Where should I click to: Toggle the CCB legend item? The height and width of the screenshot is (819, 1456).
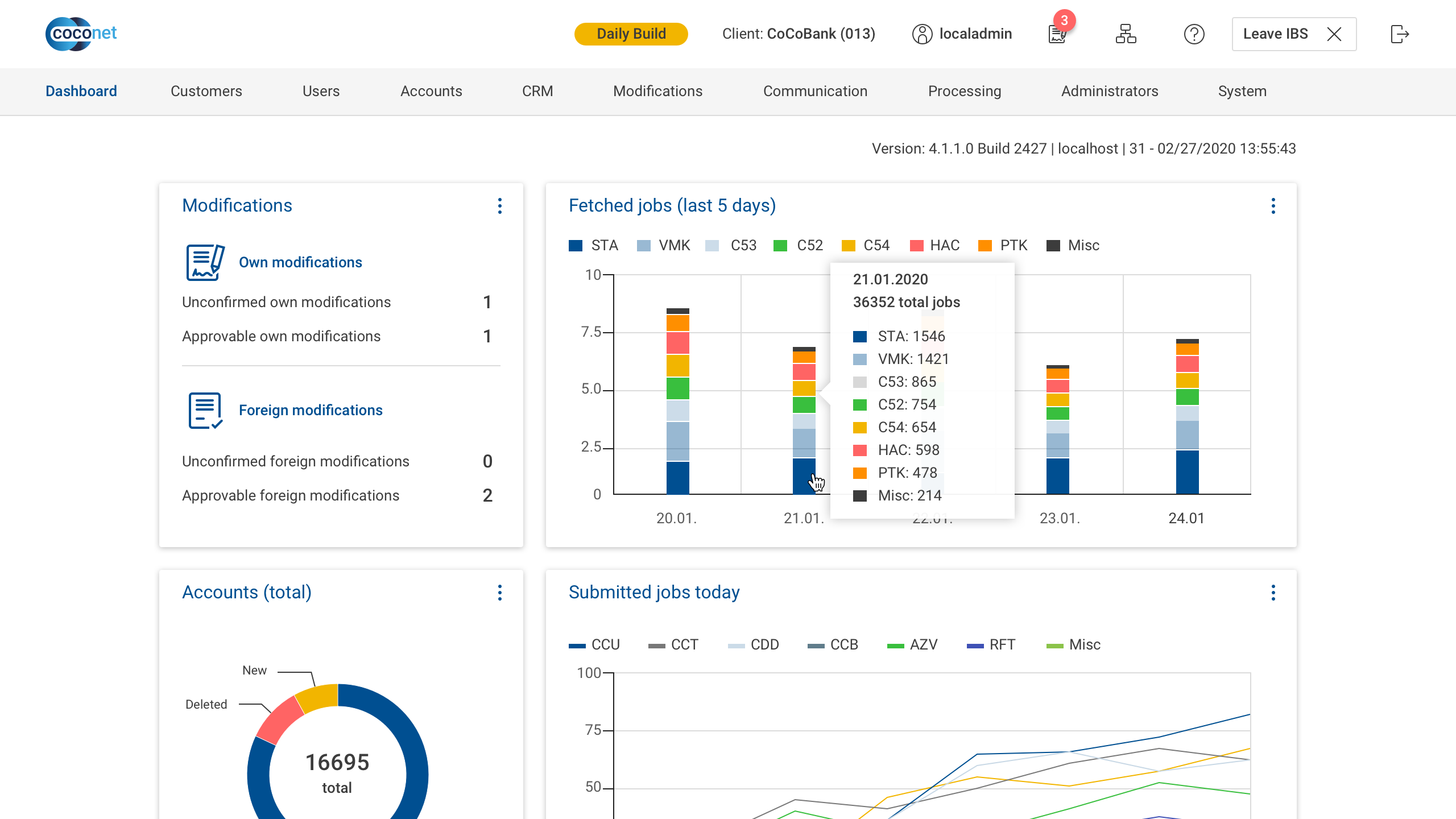click(833, 645)
